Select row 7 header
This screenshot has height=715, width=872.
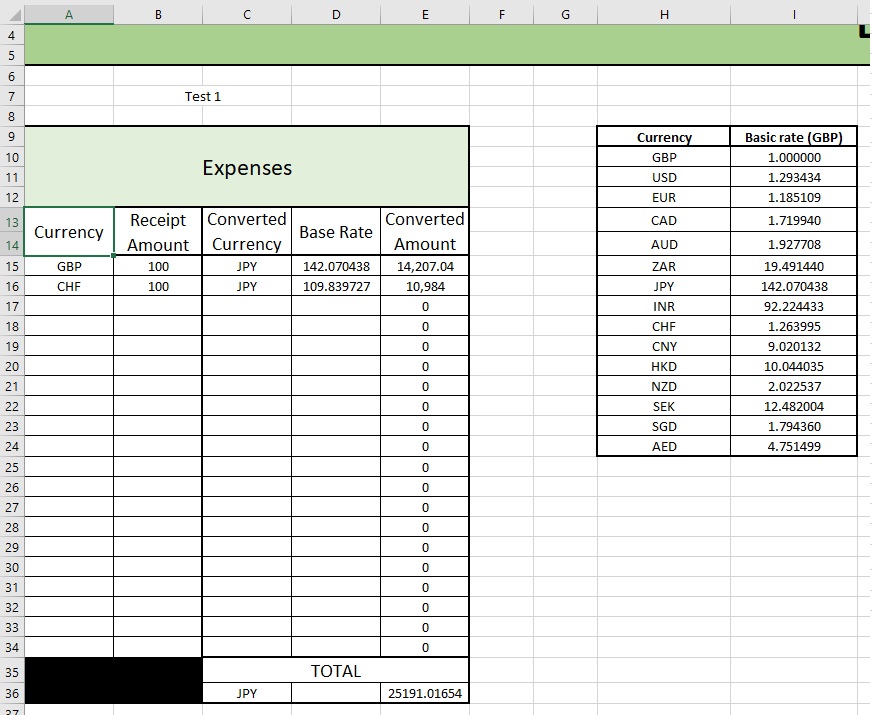(12, 96)
